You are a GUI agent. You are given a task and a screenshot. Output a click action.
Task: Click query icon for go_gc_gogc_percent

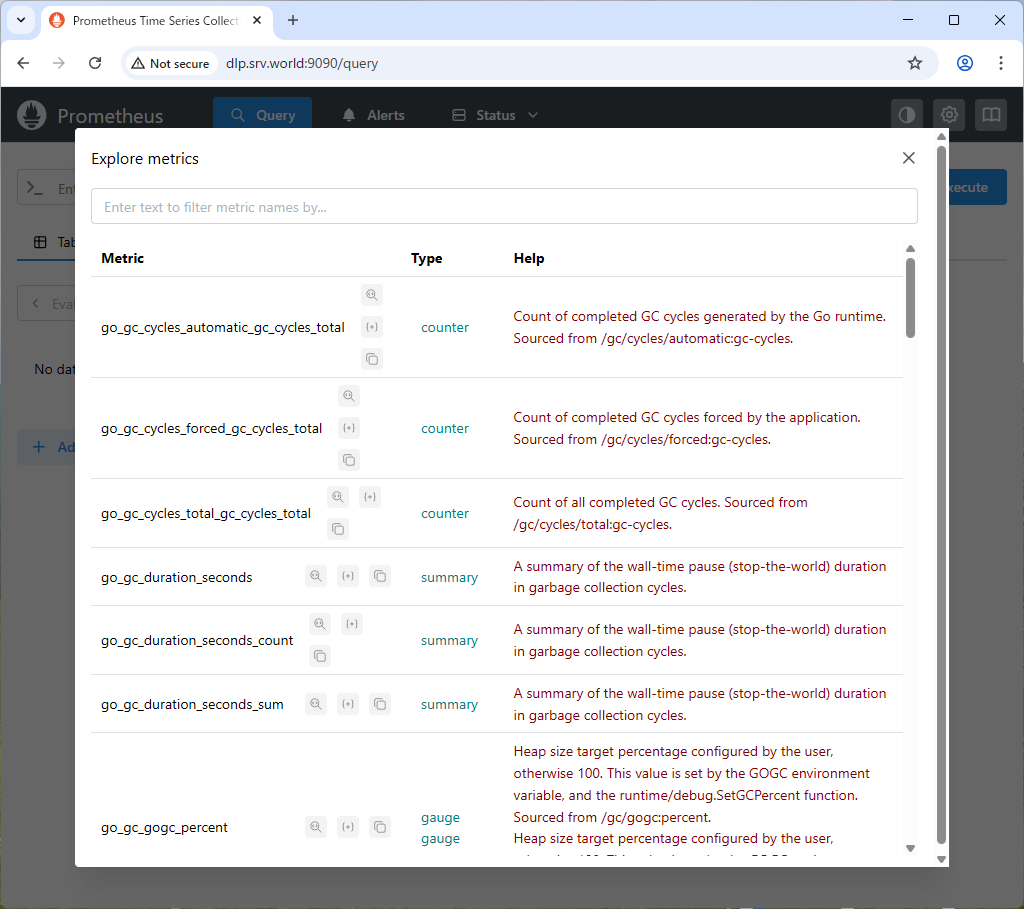315,827
